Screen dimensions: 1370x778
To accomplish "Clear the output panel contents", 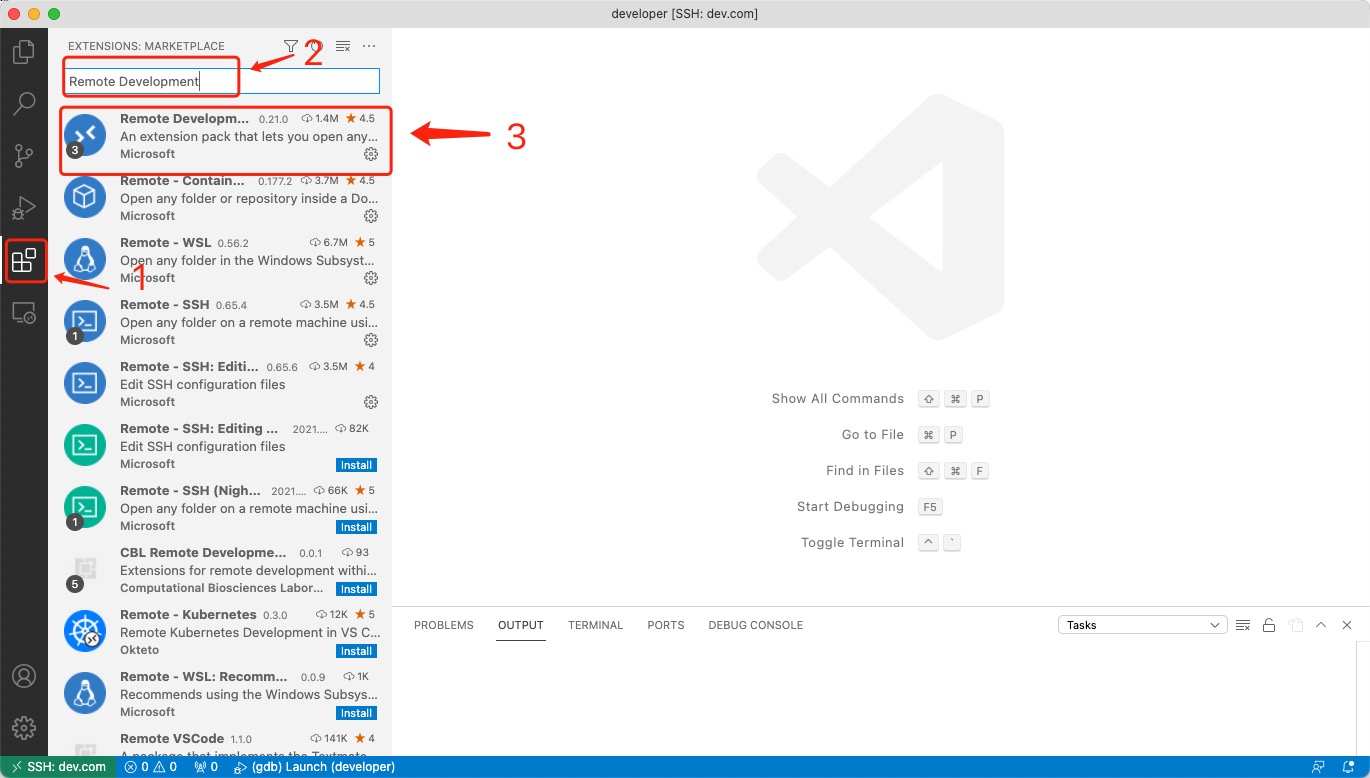I will pos(1243,625).
